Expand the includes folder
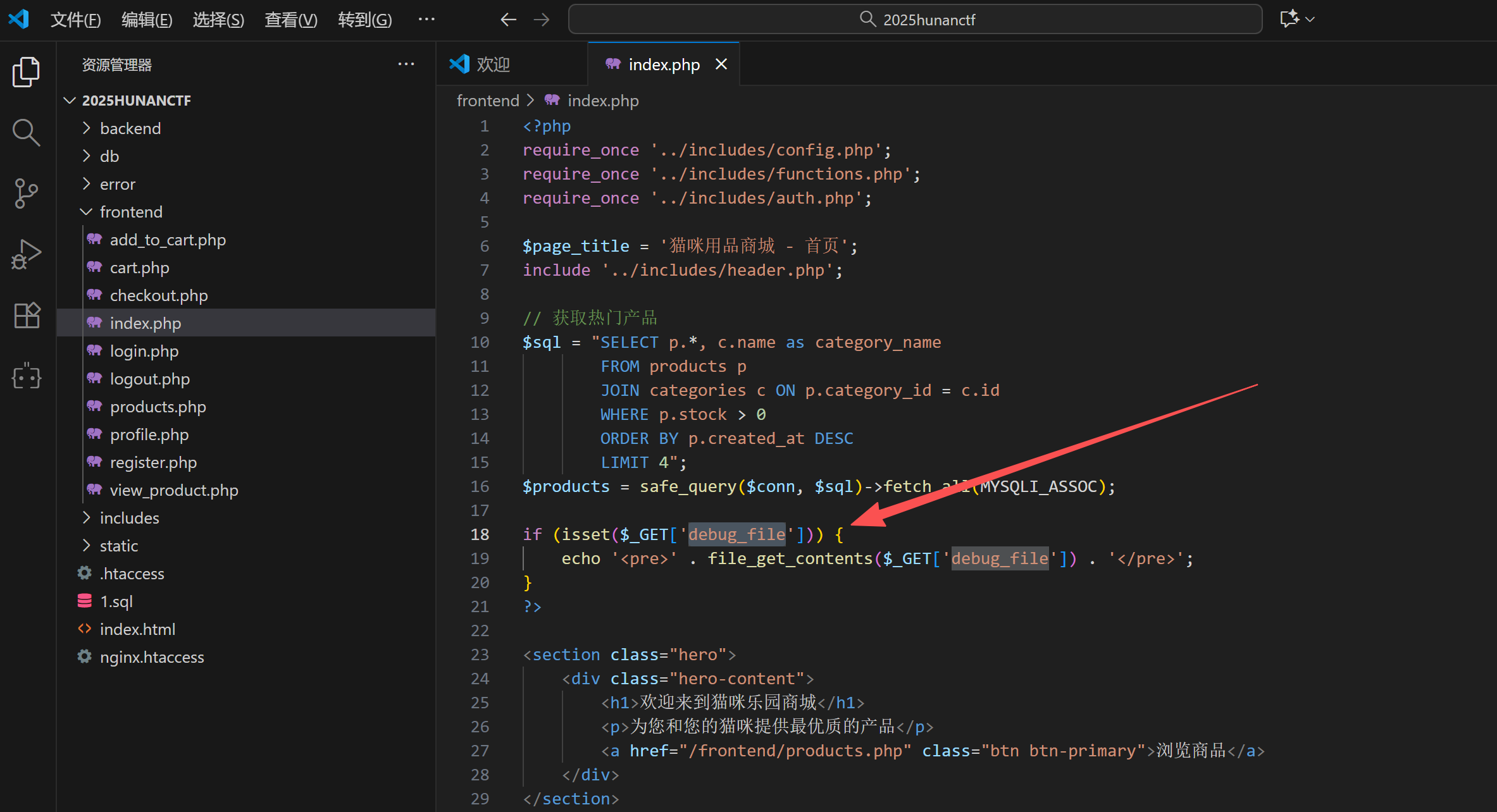Viewport: 1497px width, 812px height. (x=129, y=518)
